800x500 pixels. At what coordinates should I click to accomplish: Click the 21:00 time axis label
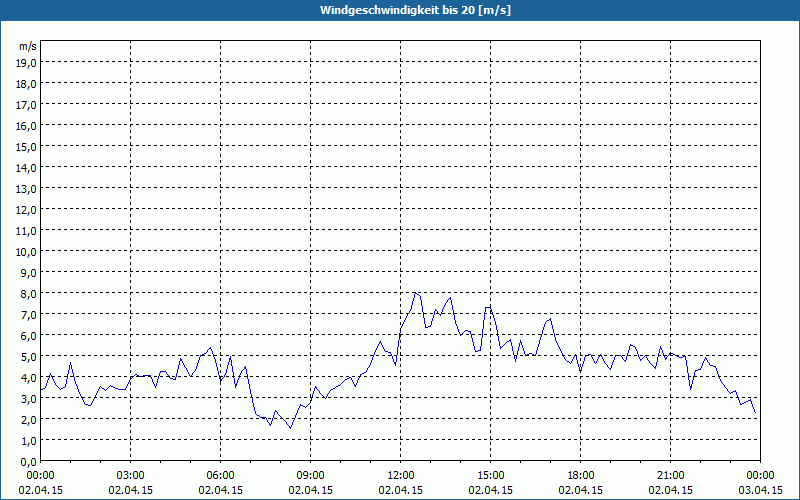[x=670, y=476]
